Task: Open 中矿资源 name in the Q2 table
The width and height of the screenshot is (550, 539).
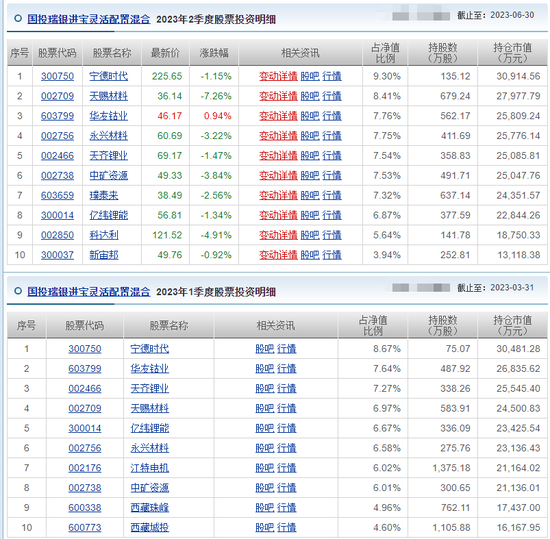Action: click(x=108, y=175)
